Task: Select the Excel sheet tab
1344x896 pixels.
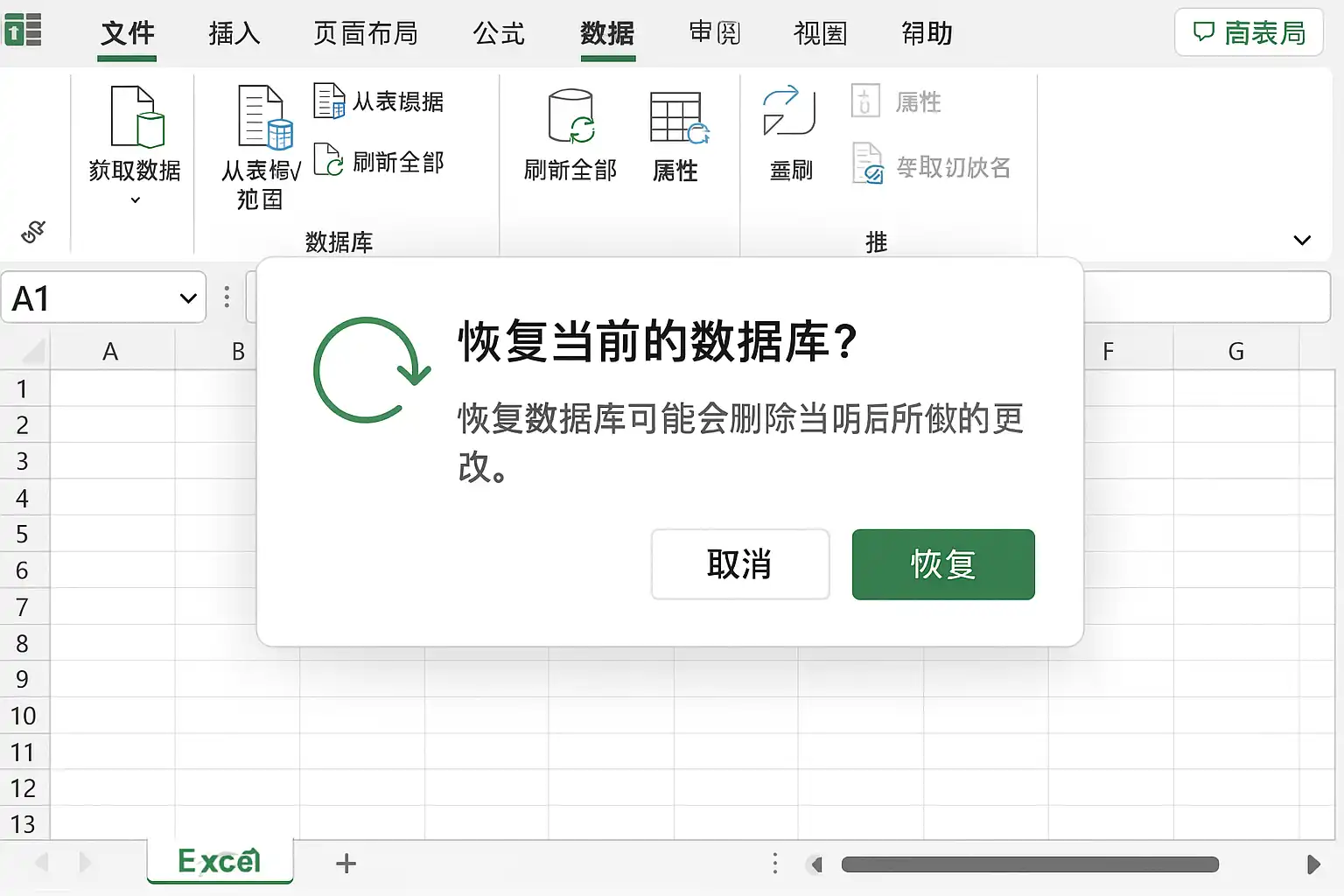Action: [x=220, y=862]
